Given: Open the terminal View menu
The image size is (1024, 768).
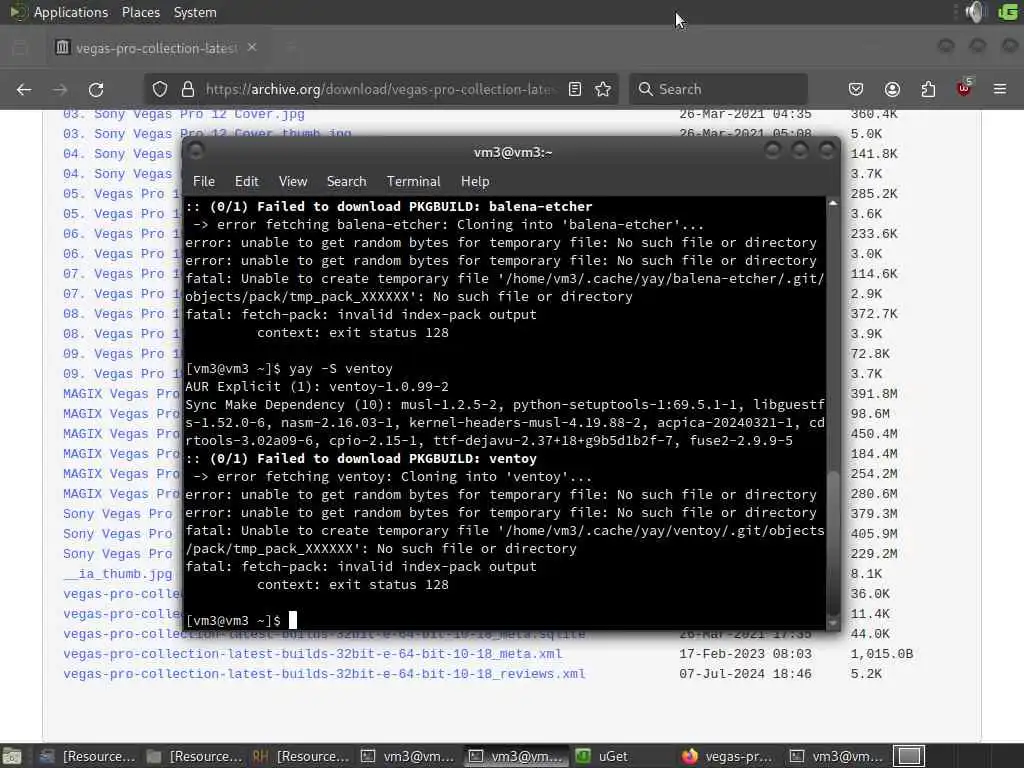Looking at the screenshot, I should point(293,182).
